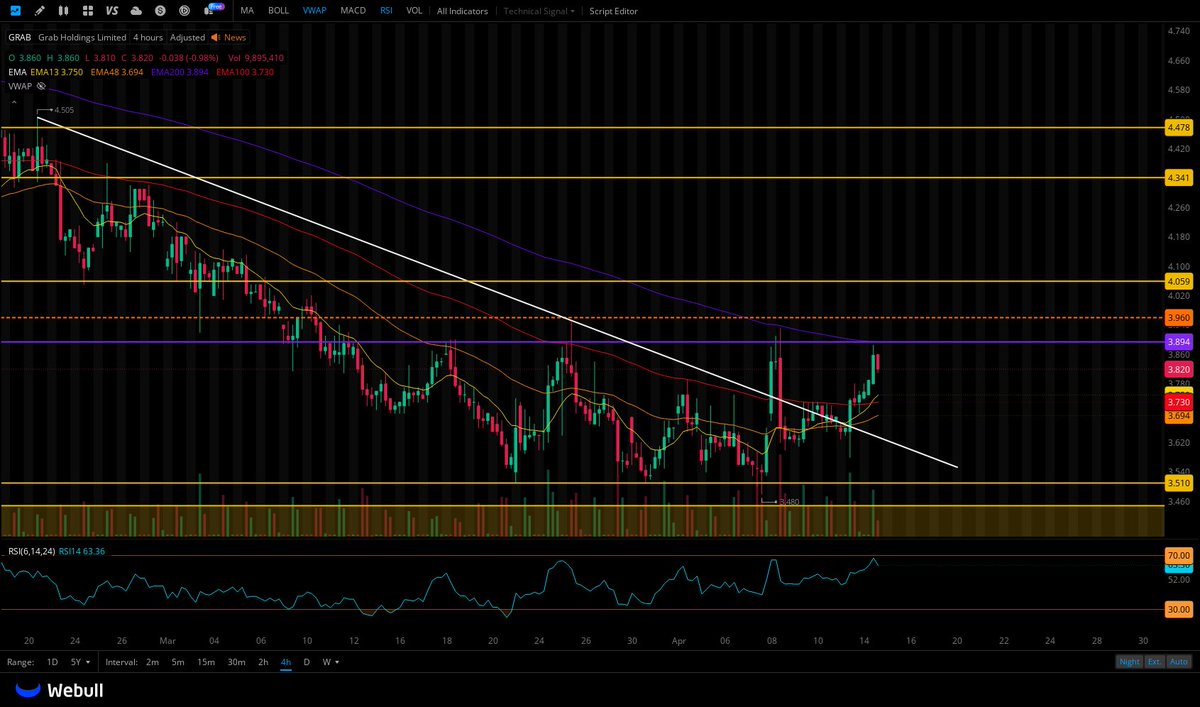Click the 4.478 price line label

pyautogui.click(x=1177, y=128)
